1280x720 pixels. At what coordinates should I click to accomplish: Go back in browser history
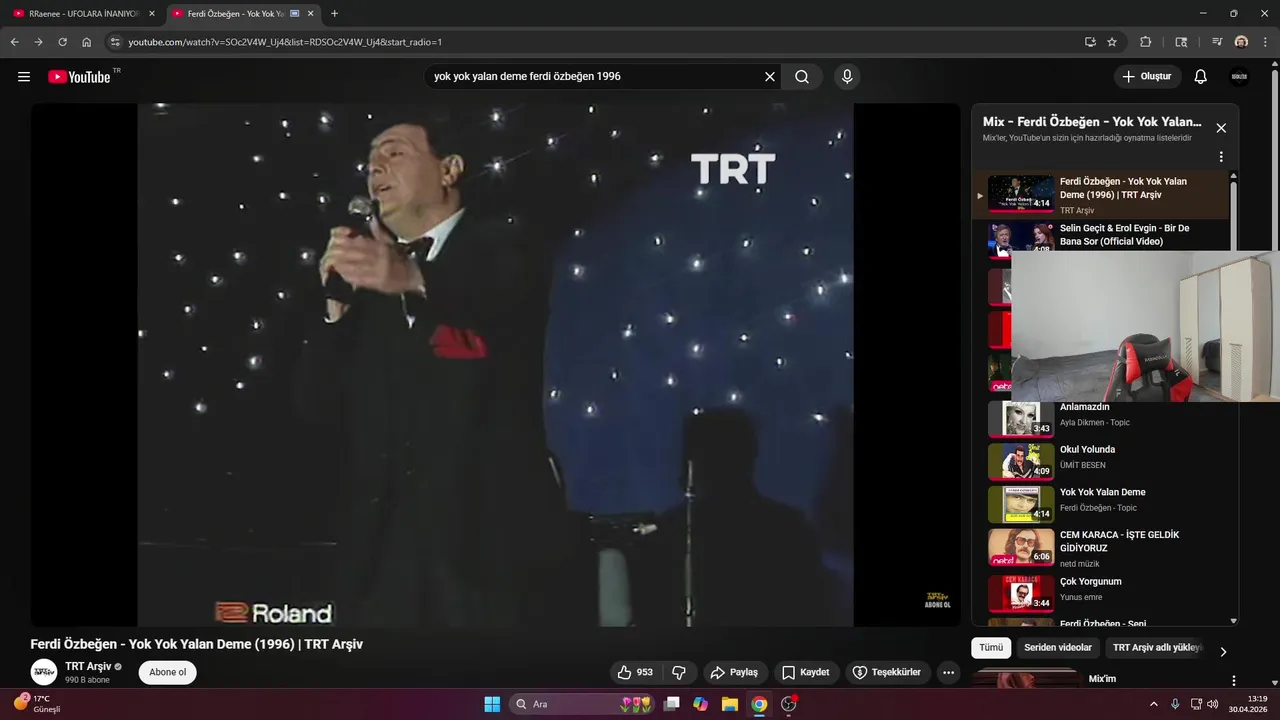pyautogui.click(x=14, y=42)
